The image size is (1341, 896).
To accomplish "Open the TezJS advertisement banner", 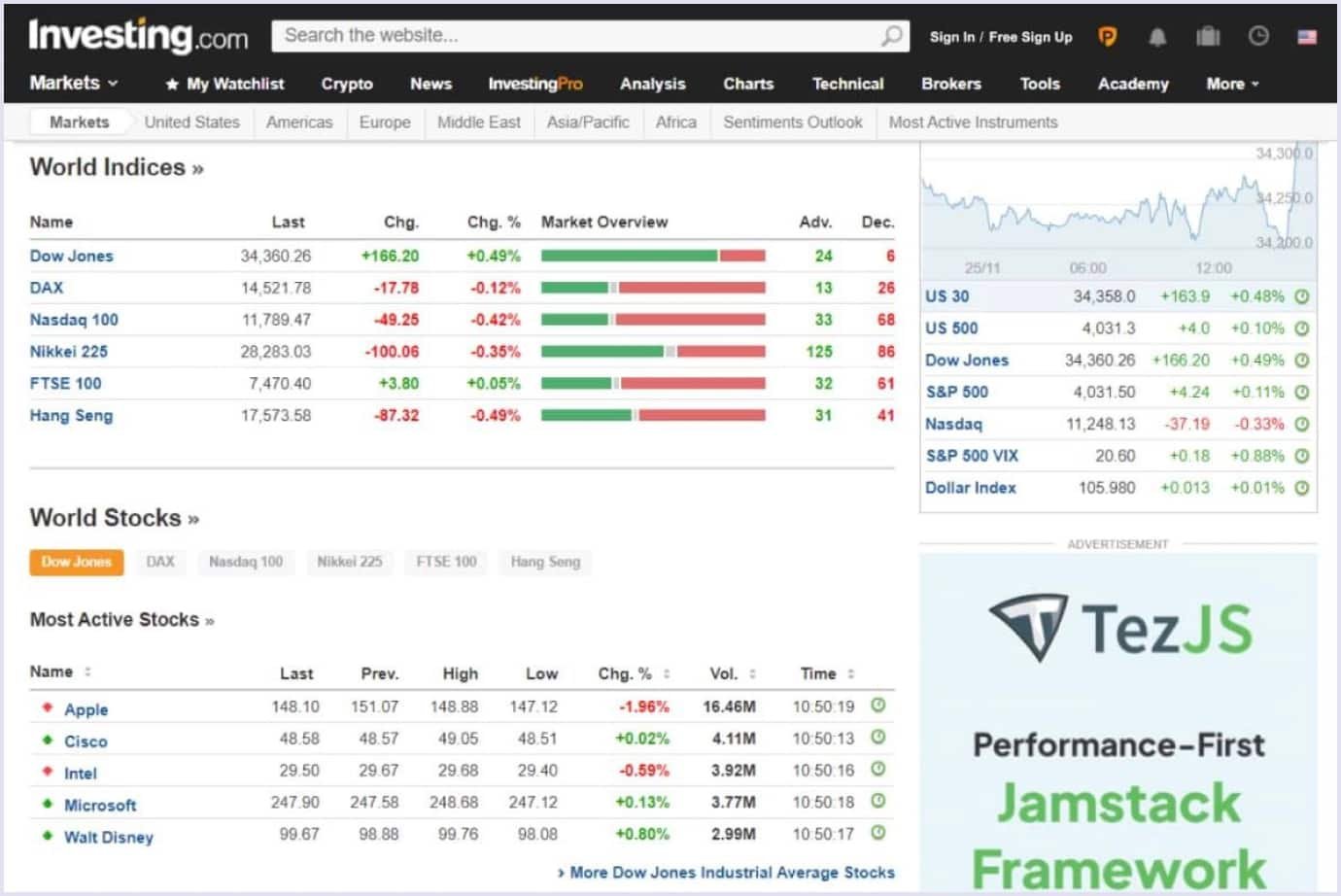I will 1118,723.
